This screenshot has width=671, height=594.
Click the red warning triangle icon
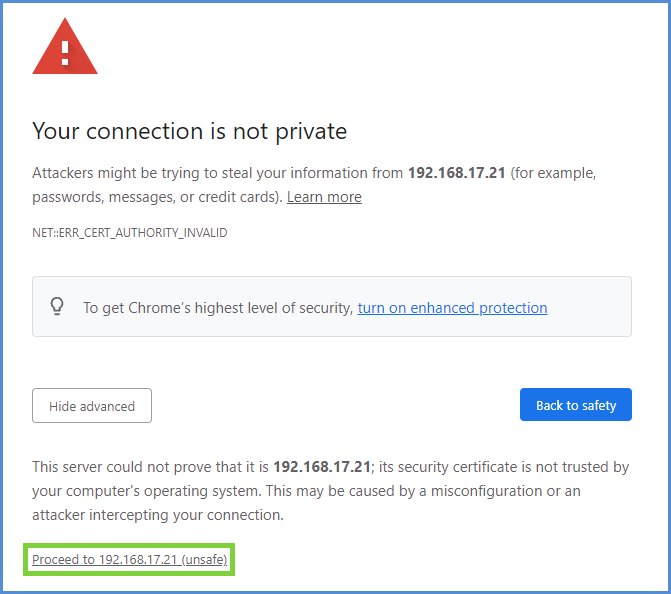click(x=65, y=49)
